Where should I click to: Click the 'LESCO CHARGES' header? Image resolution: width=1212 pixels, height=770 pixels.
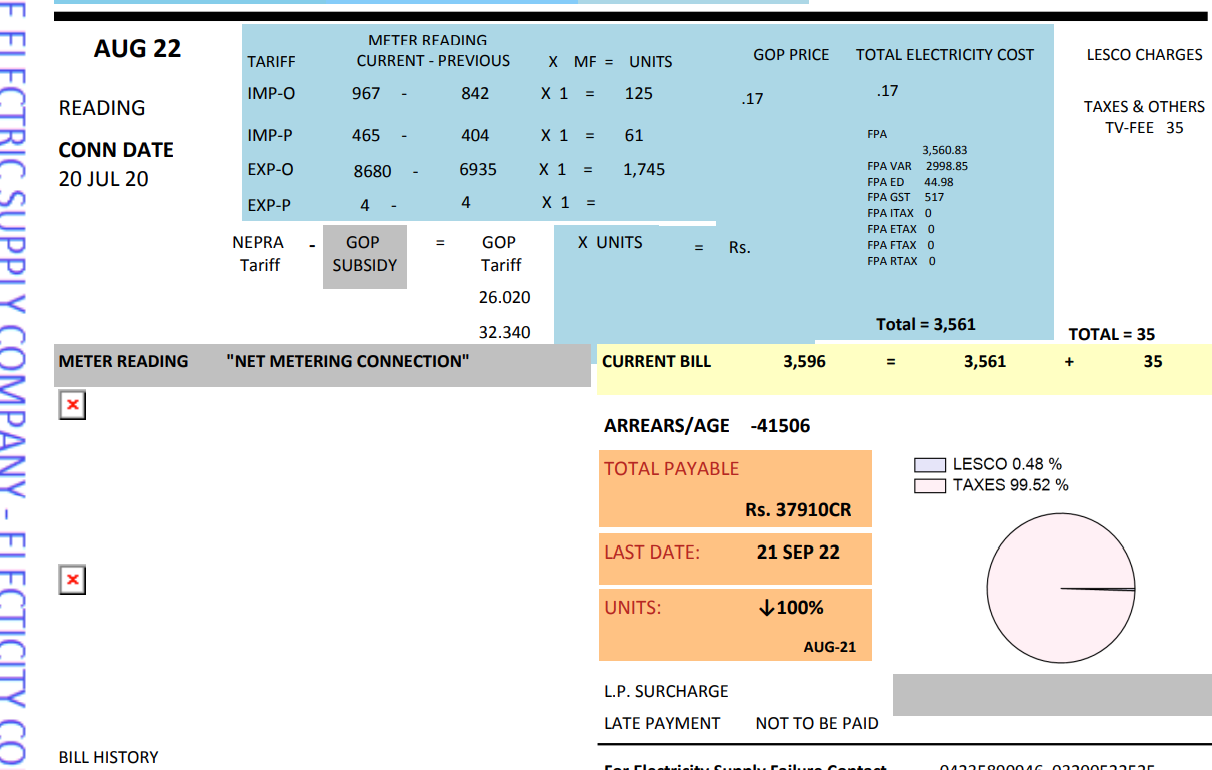point(1145,55)
